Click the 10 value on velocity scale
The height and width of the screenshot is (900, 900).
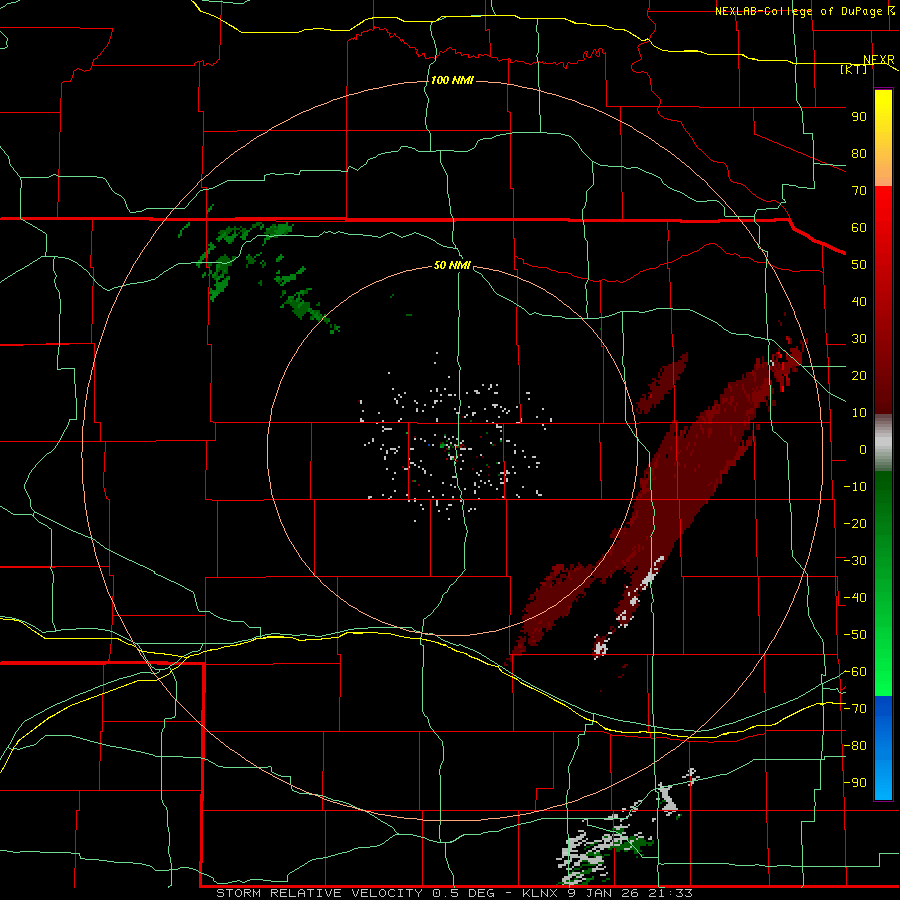click(x=859, y=413)
